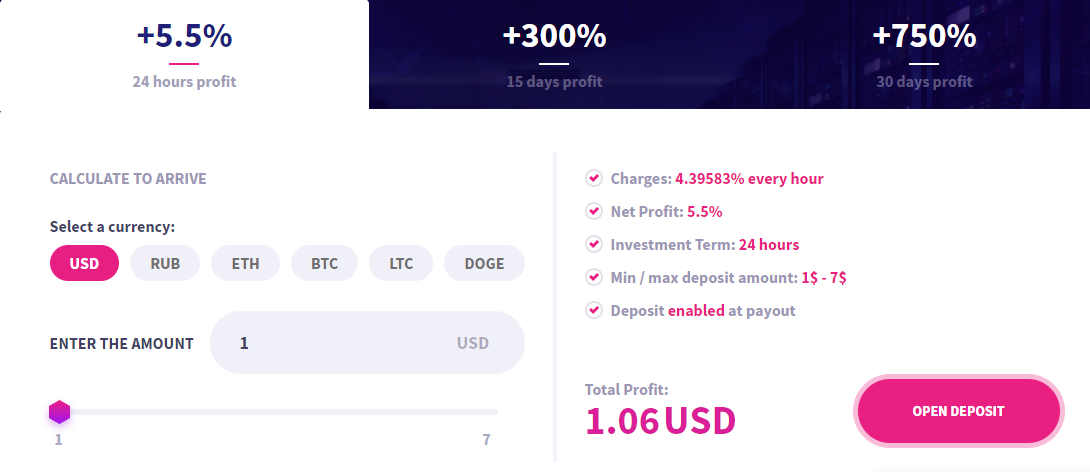Pick BTC currency pill

coord(324,264)
